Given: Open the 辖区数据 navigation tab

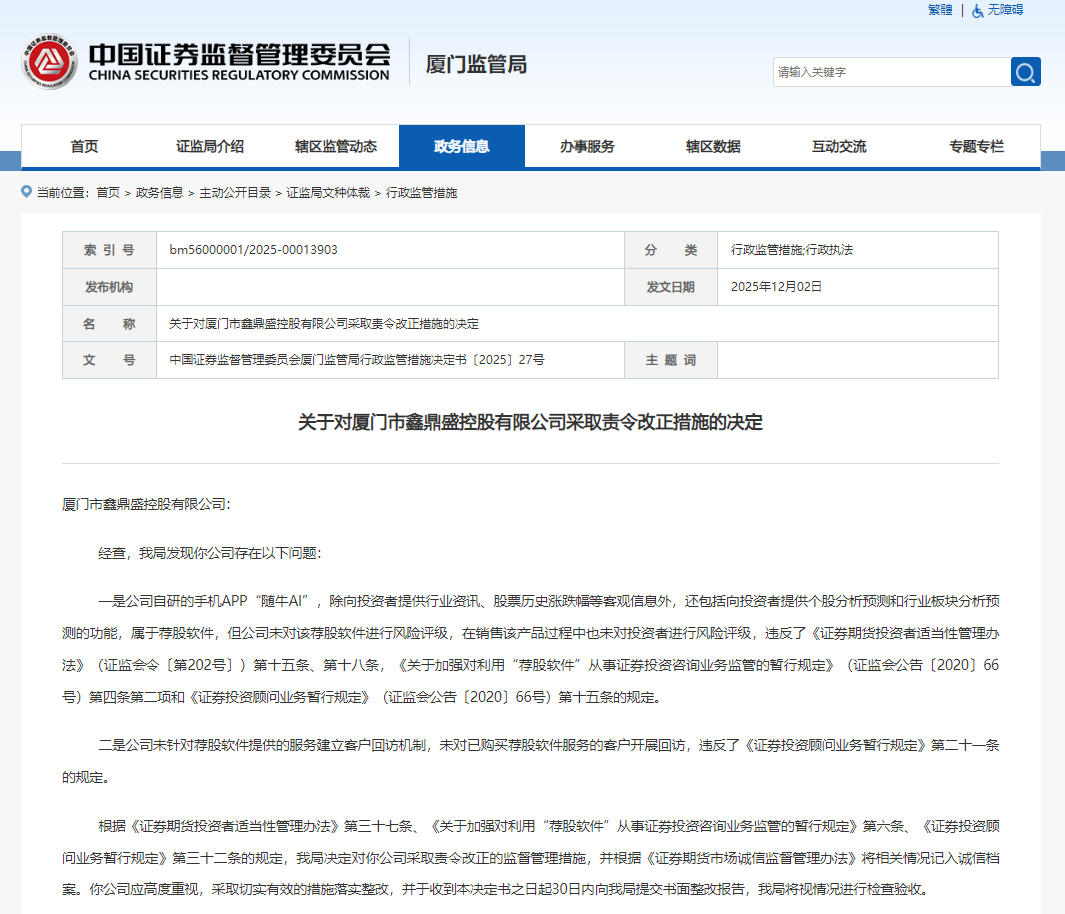Looking at the screenshot, I should pyautogui.click(x=713, y=146).
